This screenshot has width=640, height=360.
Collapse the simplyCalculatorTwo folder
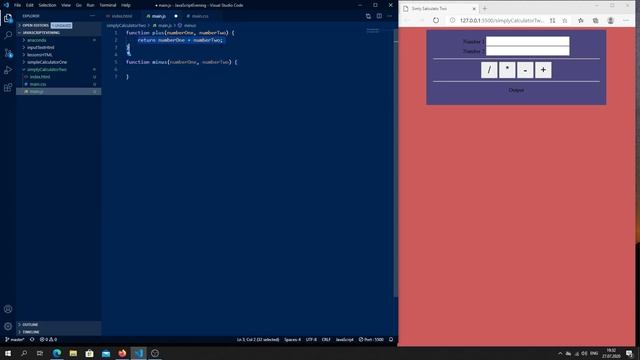[x=47, y=69]
